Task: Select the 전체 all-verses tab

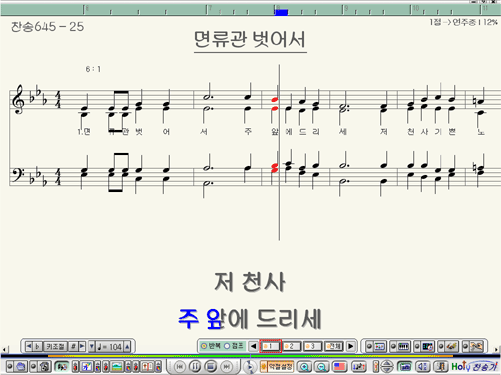Action: [334, 346]
